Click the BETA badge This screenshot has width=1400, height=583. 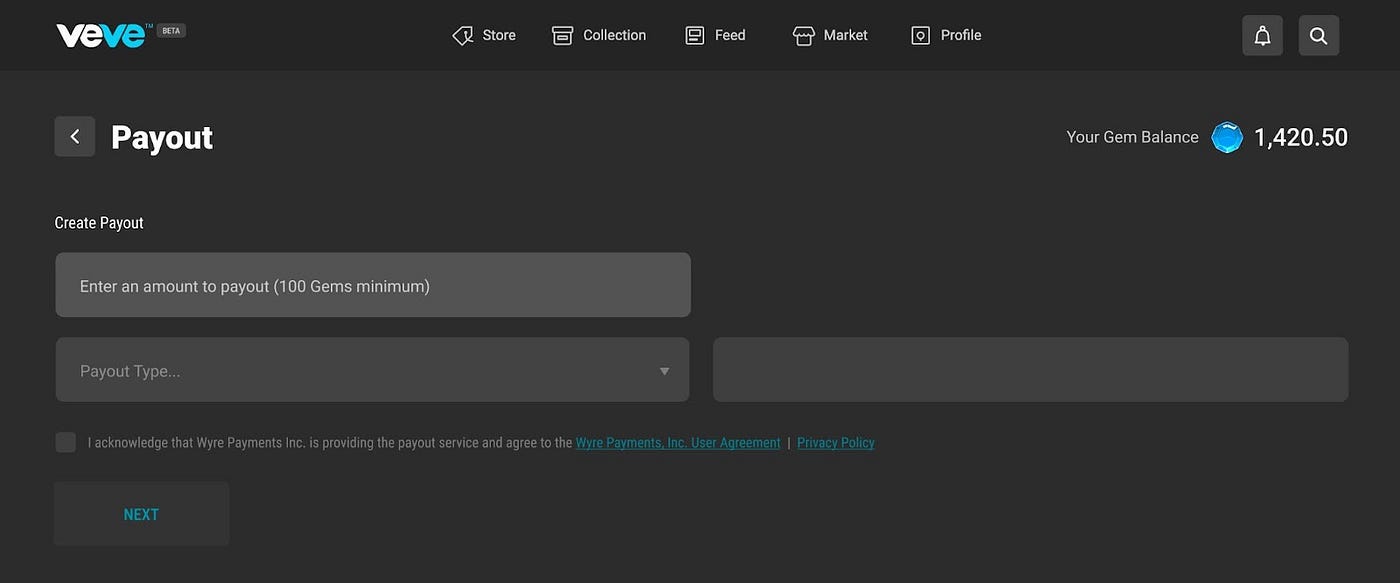pos(171,31)
